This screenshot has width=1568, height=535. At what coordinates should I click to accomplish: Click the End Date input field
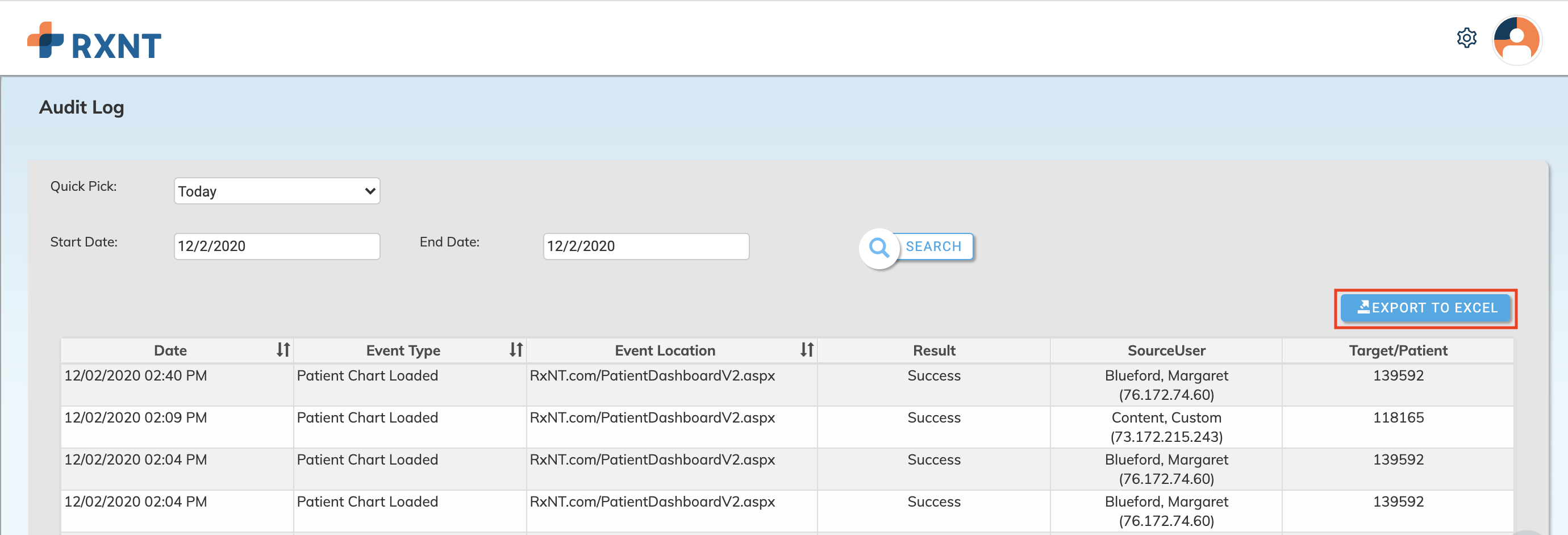[646, 246]
